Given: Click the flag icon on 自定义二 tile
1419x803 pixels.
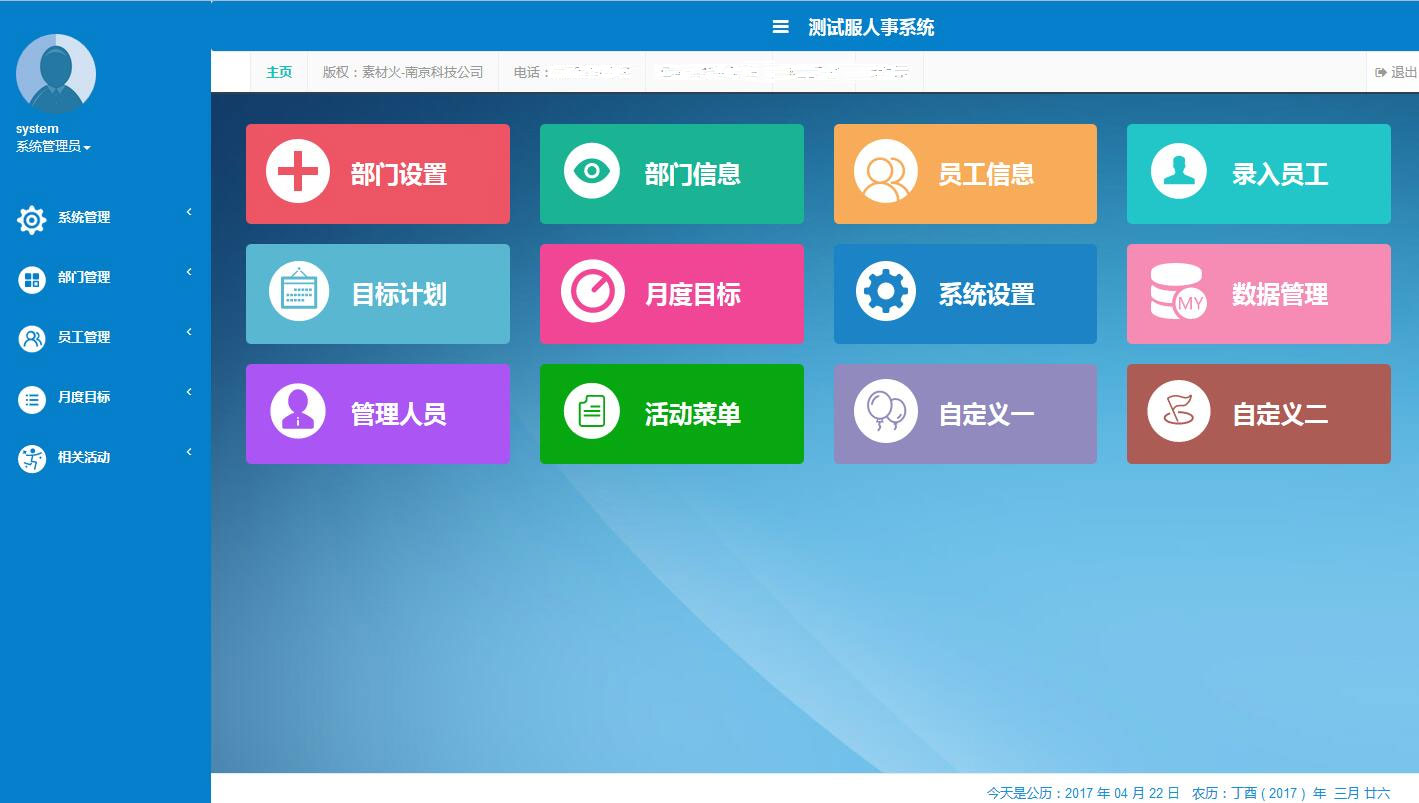Looking at the screenshot, I should click(x=1178, y=411).
